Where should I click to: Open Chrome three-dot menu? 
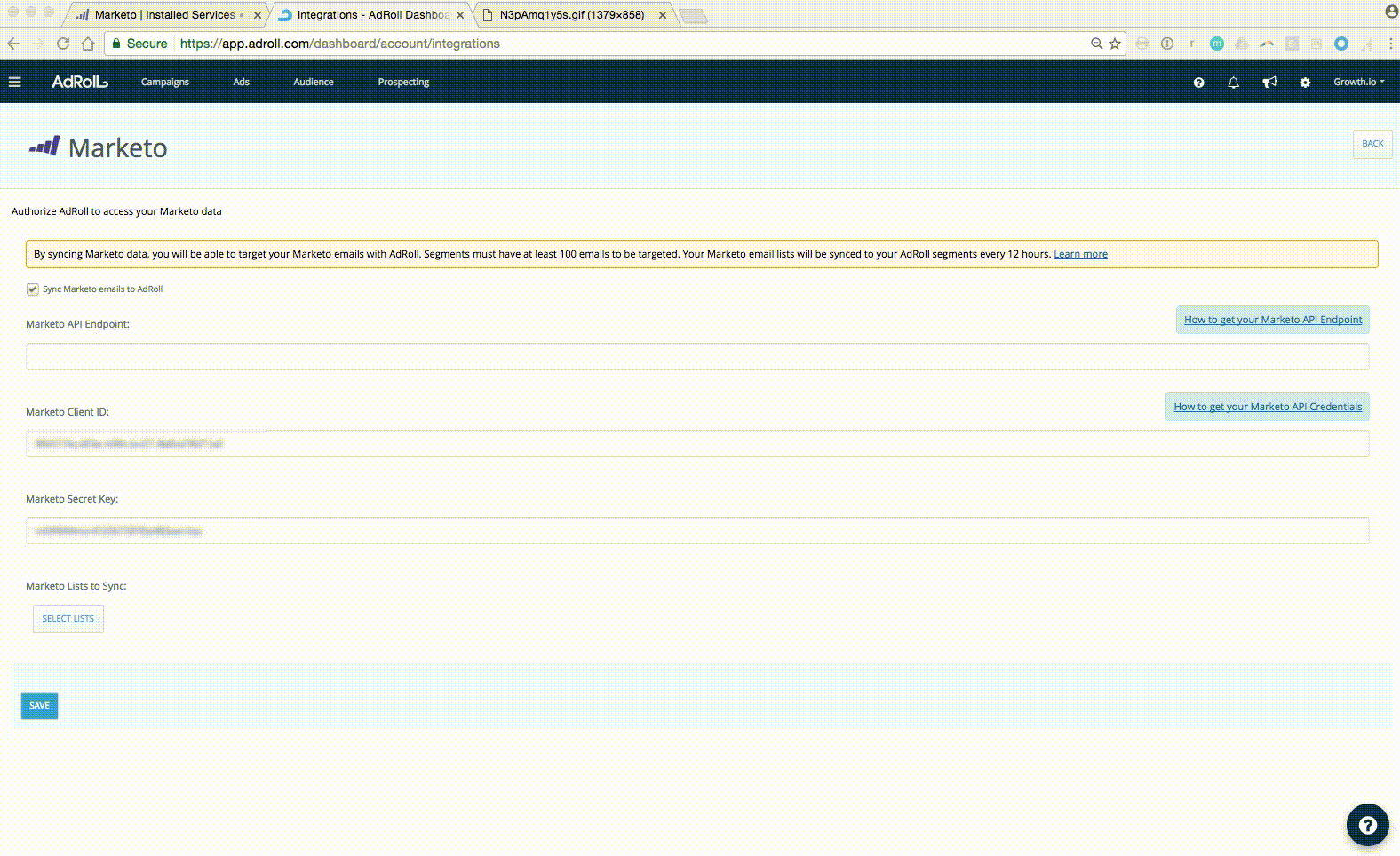point(1391,44)
